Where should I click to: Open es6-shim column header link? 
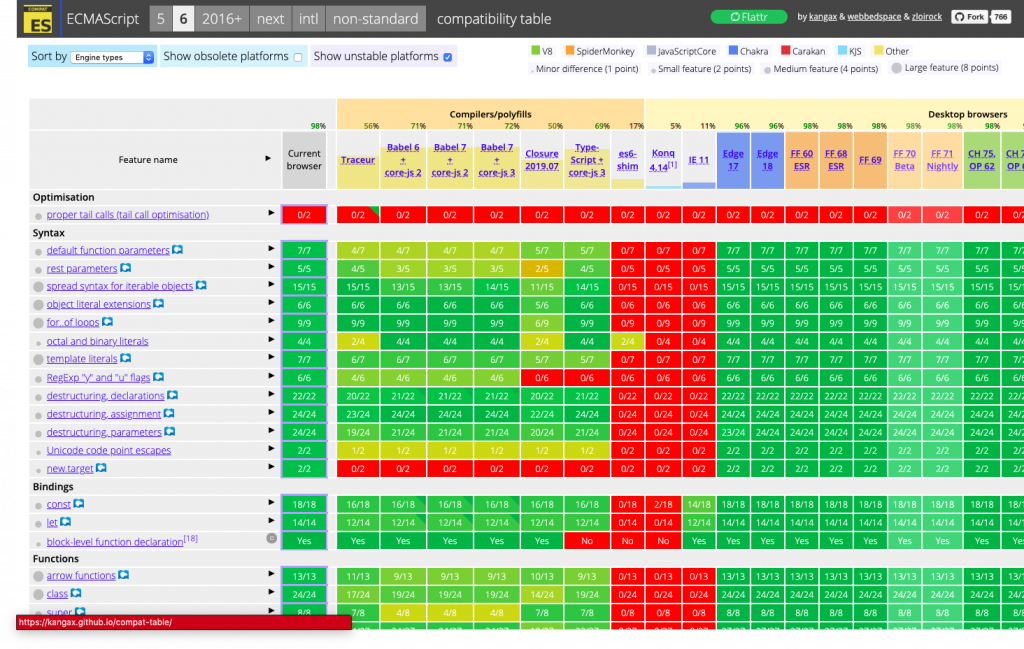(628, 160)
